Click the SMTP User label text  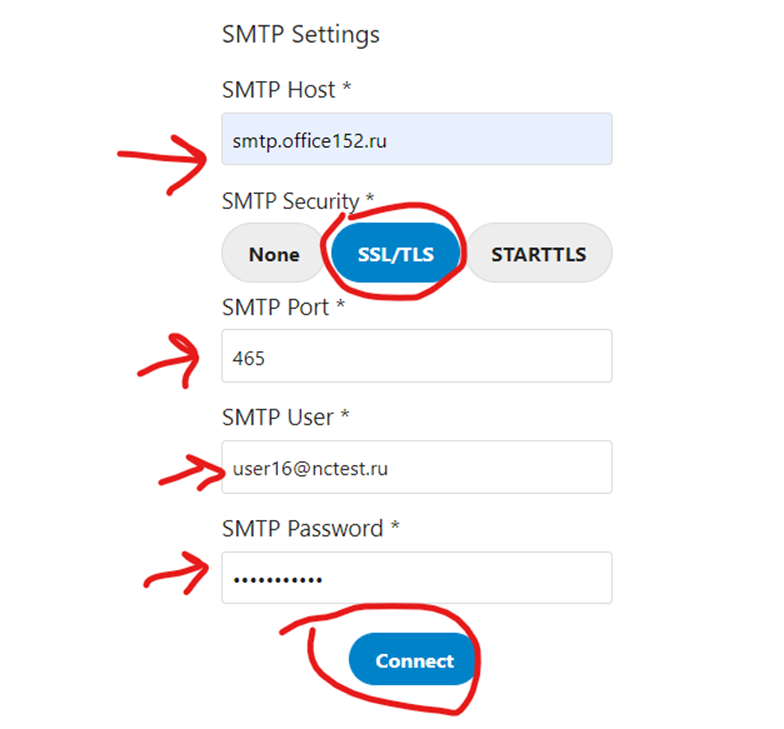277,417
